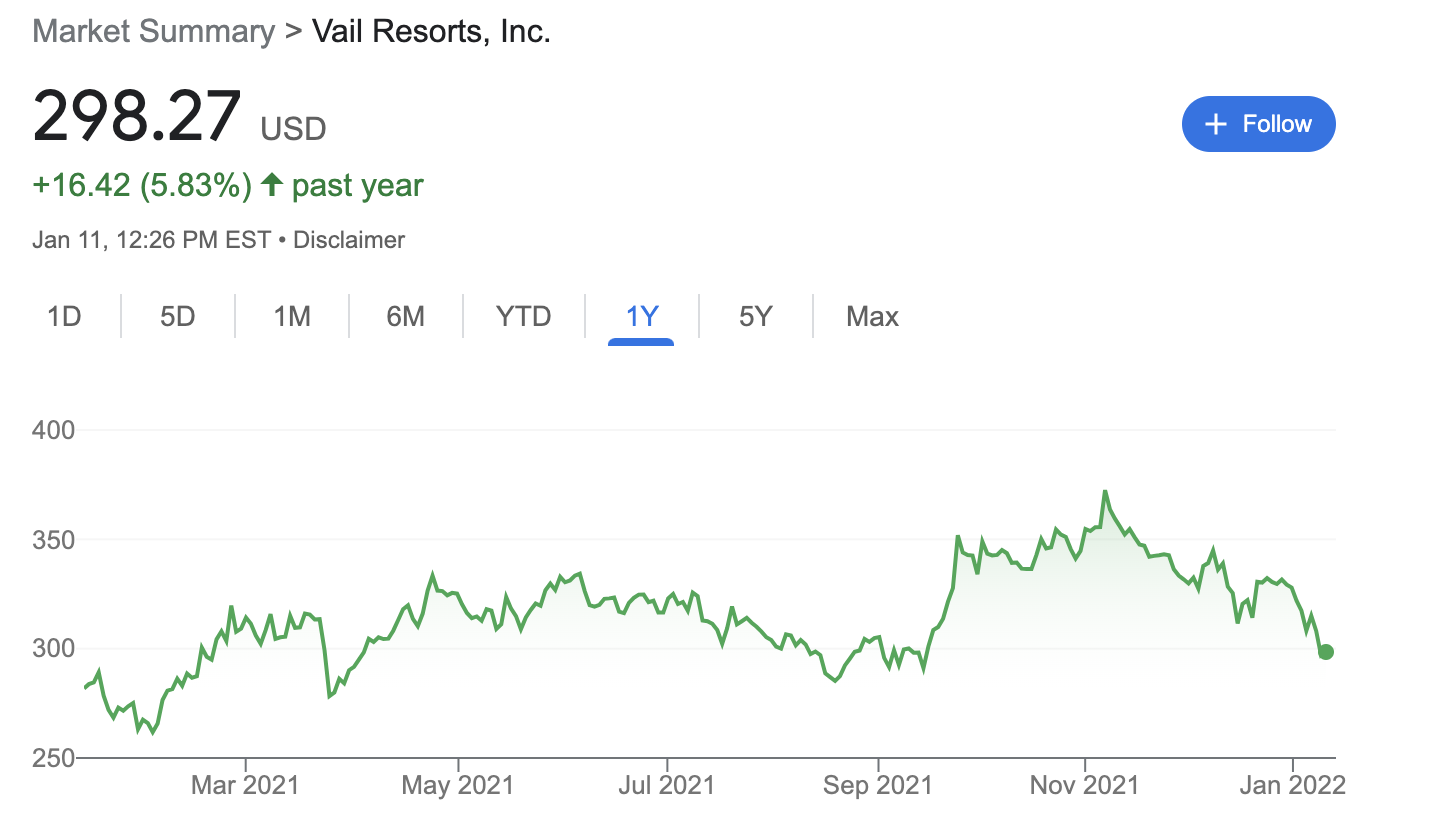Show the Max price history
Viewport: 1436px width, 830px height.
(x=871, y=316)
